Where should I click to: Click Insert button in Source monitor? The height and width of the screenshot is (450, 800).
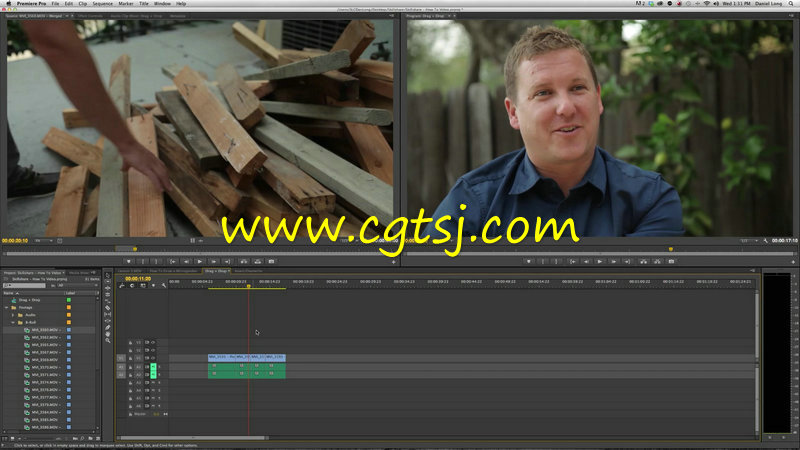coord(244,261)
